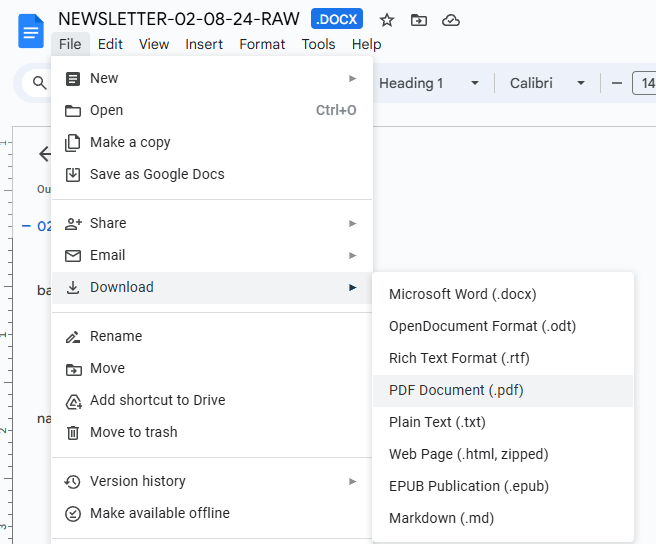Screen dimensions: 656x544
Task: Open the Format menu
Action: point(262,44)
